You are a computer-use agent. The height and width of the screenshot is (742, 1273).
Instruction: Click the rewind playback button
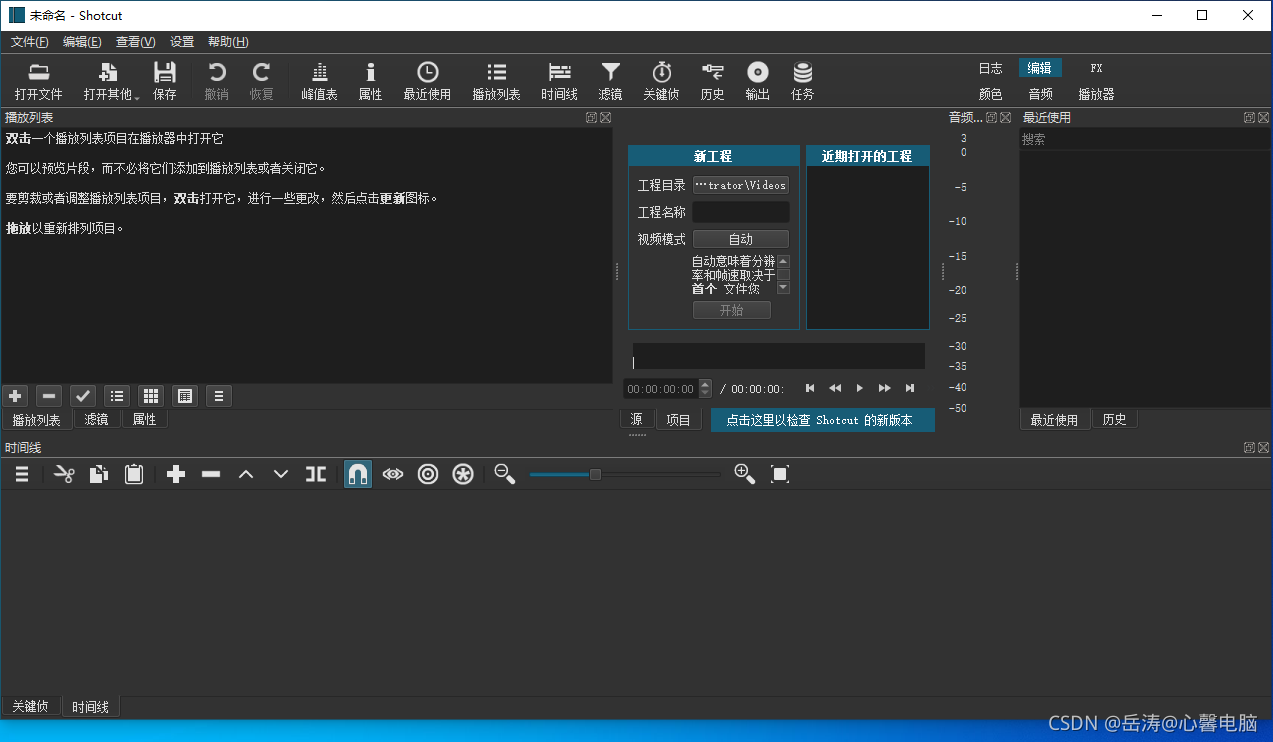click(835, 388)
